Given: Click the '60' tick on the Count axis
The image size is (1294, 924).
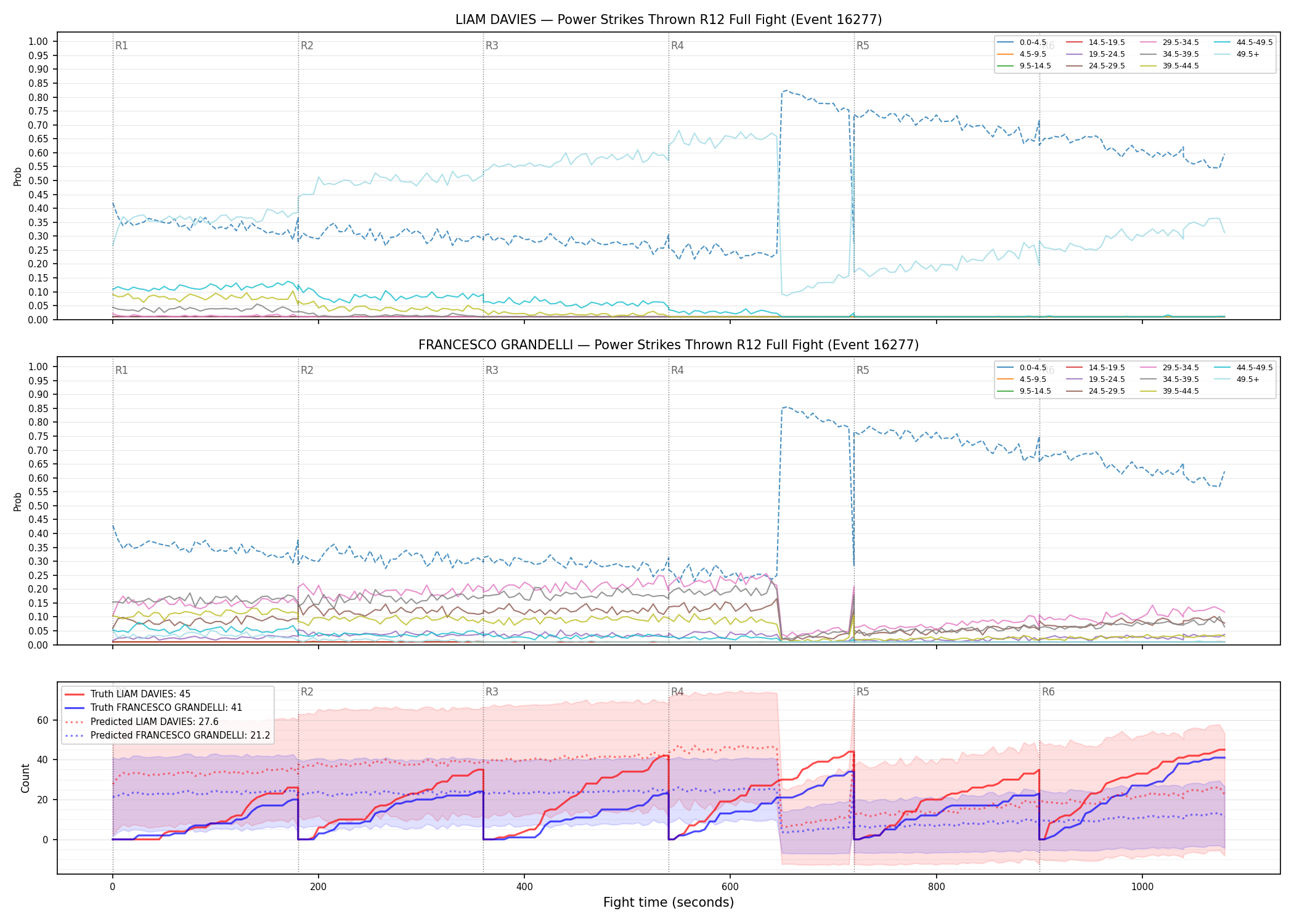Looking at the screenshot, I should pyautogui.click(x=43, y=720).
